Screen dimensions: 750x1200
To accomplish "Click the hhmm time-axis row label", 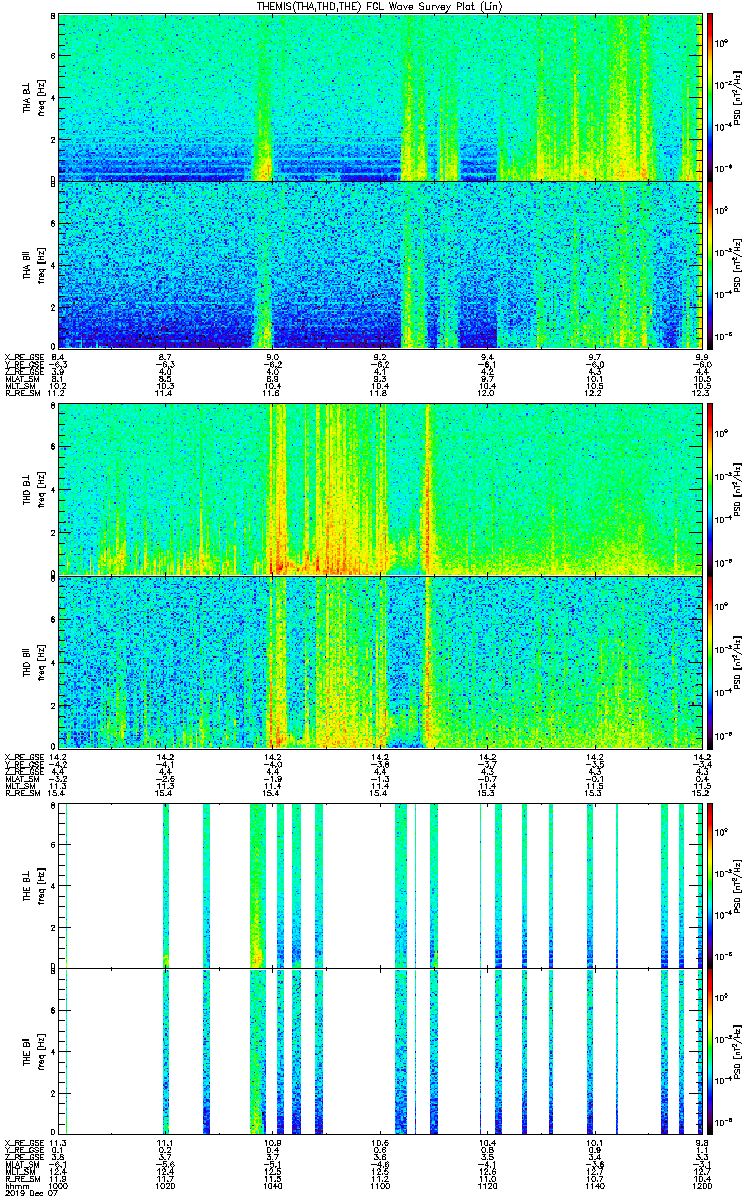I will (15, 1185).
